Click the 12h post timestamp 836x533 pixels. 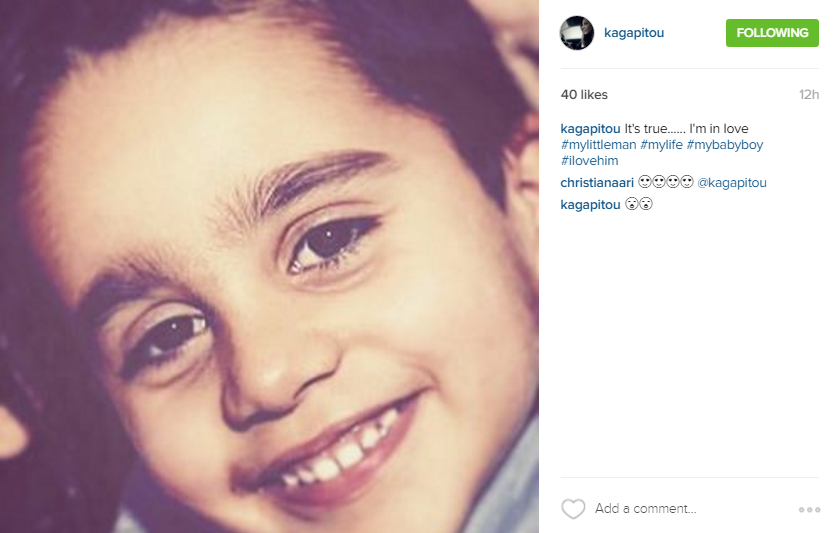[x=808, y=94]
